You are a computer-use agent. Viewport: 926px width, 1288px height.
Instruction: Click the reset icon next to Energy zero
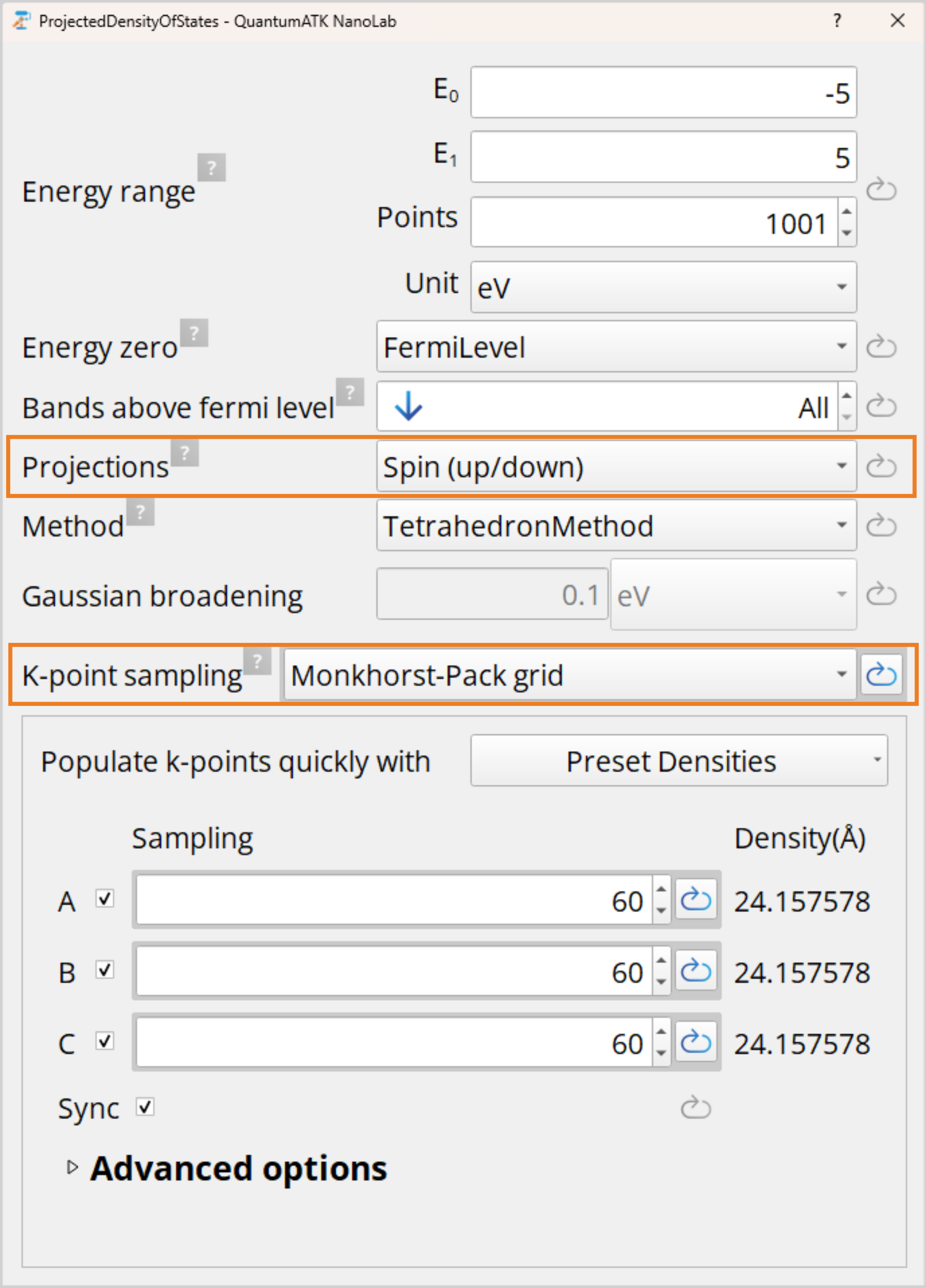881,346
